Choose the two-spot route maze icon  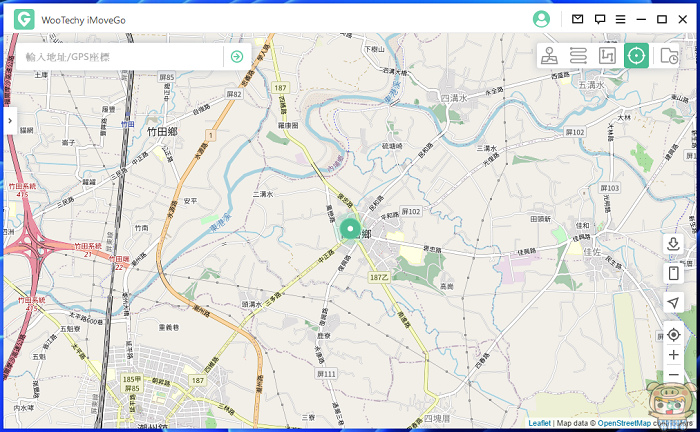[x=606, y=56]
